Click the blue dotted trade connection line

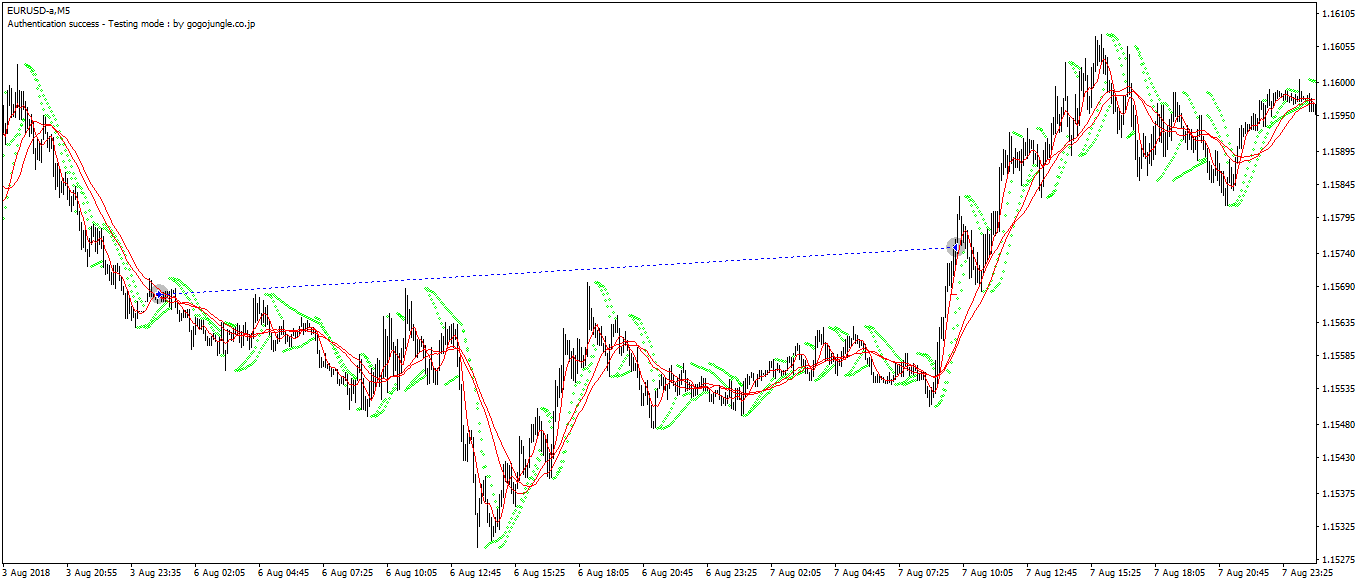[x=556, y=270]
